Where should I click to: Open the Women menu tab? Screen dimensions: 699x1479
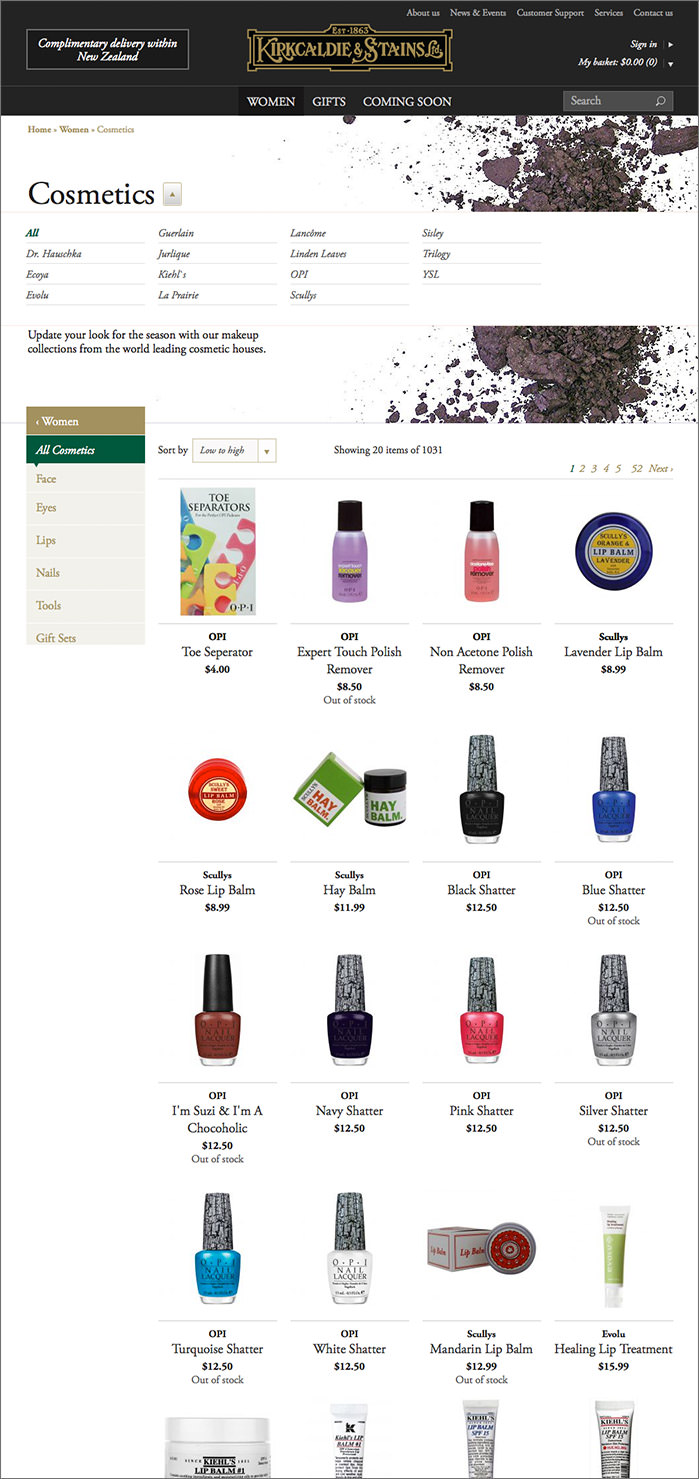click(x=271, y=101)
